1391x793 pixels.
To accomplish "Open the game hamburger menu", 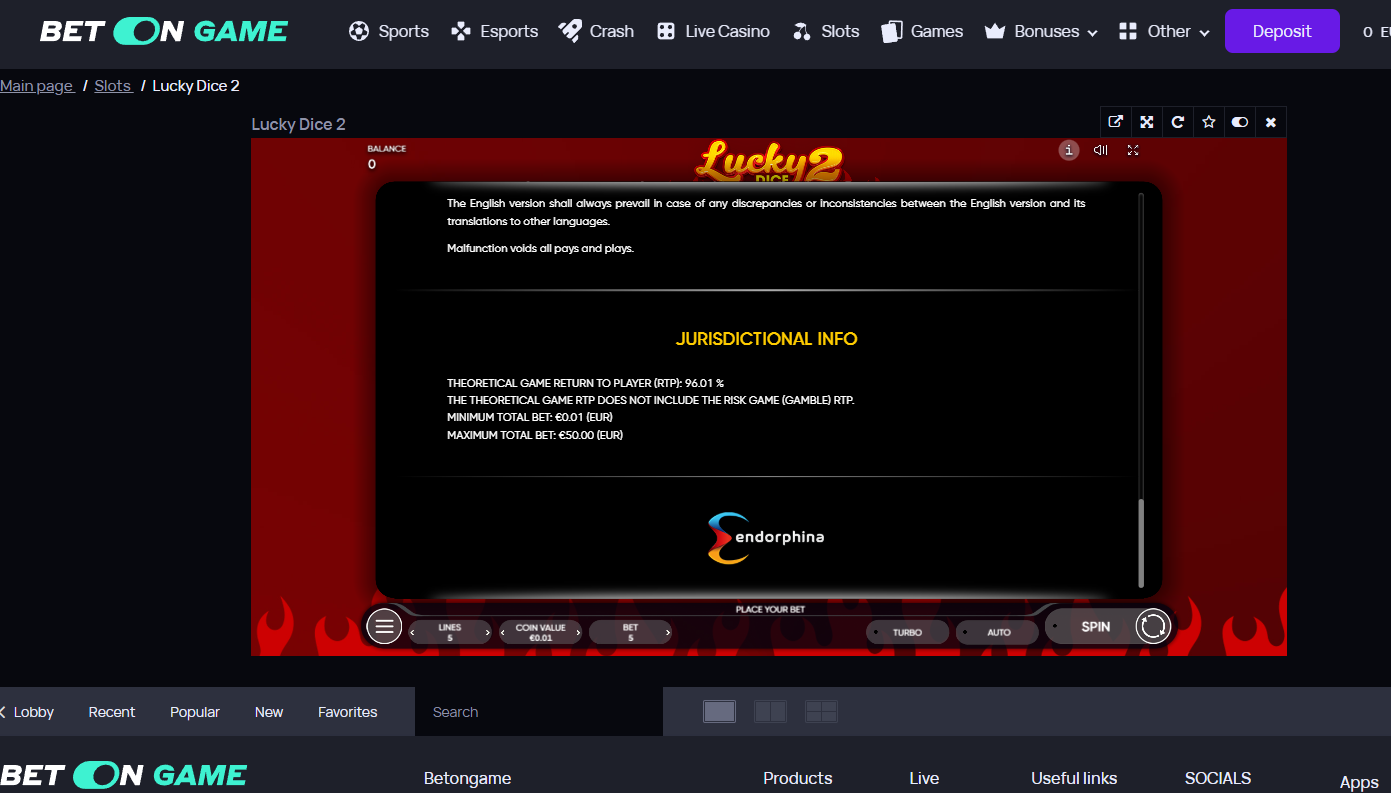I will tap(384, 626).
